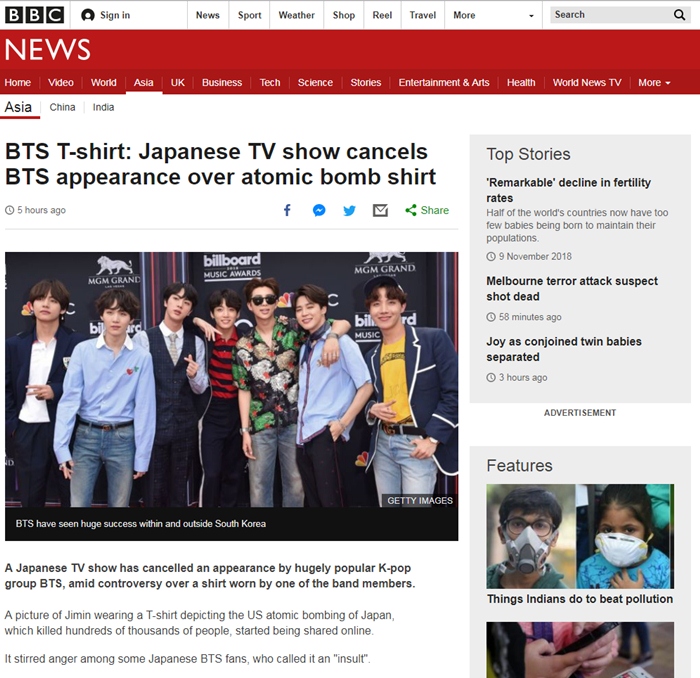Share article via Messenger icon

pos(318,210)
